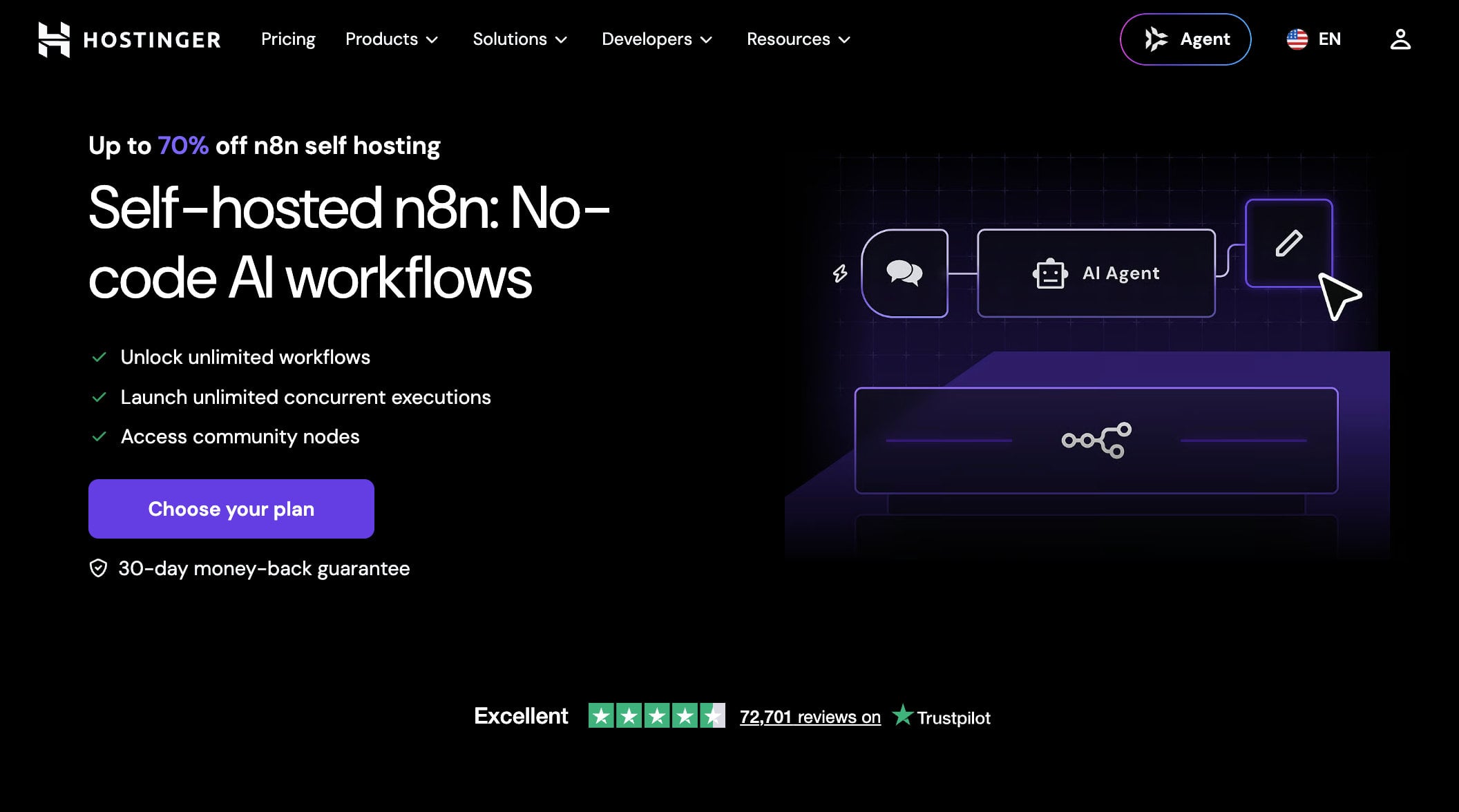Image resolution: width=1459 pixels, height=812 pixels.
Task: Open the Agent button
Action: (1185, 39)
